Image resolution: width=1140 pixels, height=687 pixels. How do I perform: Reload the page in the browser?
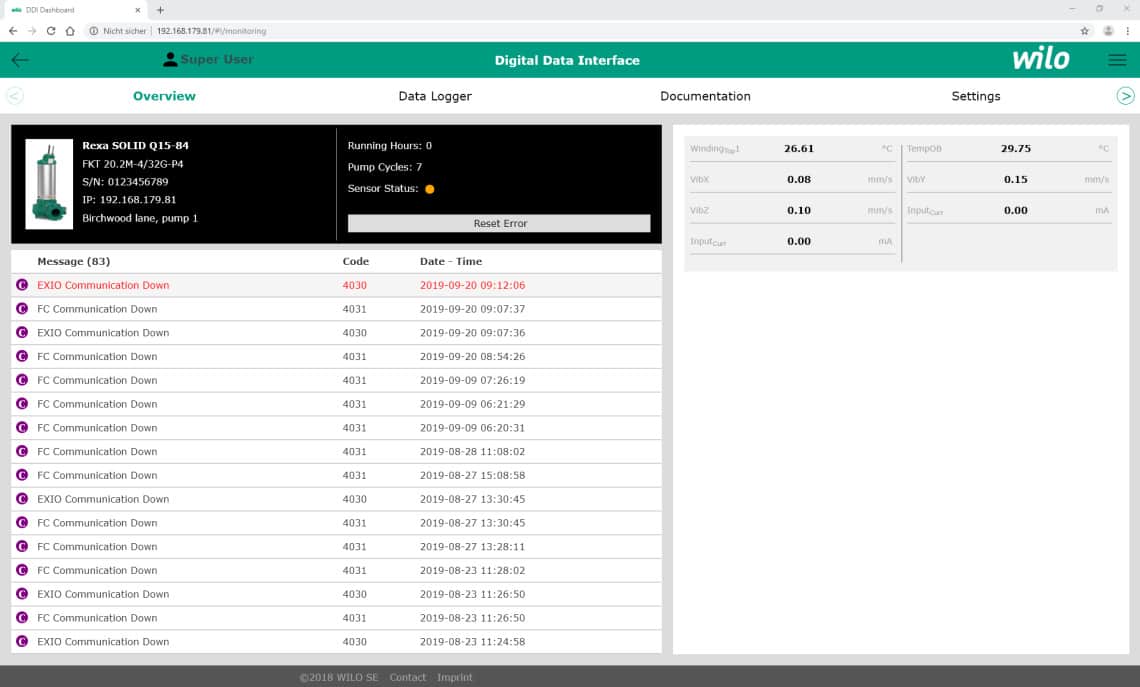coord(51,31)
